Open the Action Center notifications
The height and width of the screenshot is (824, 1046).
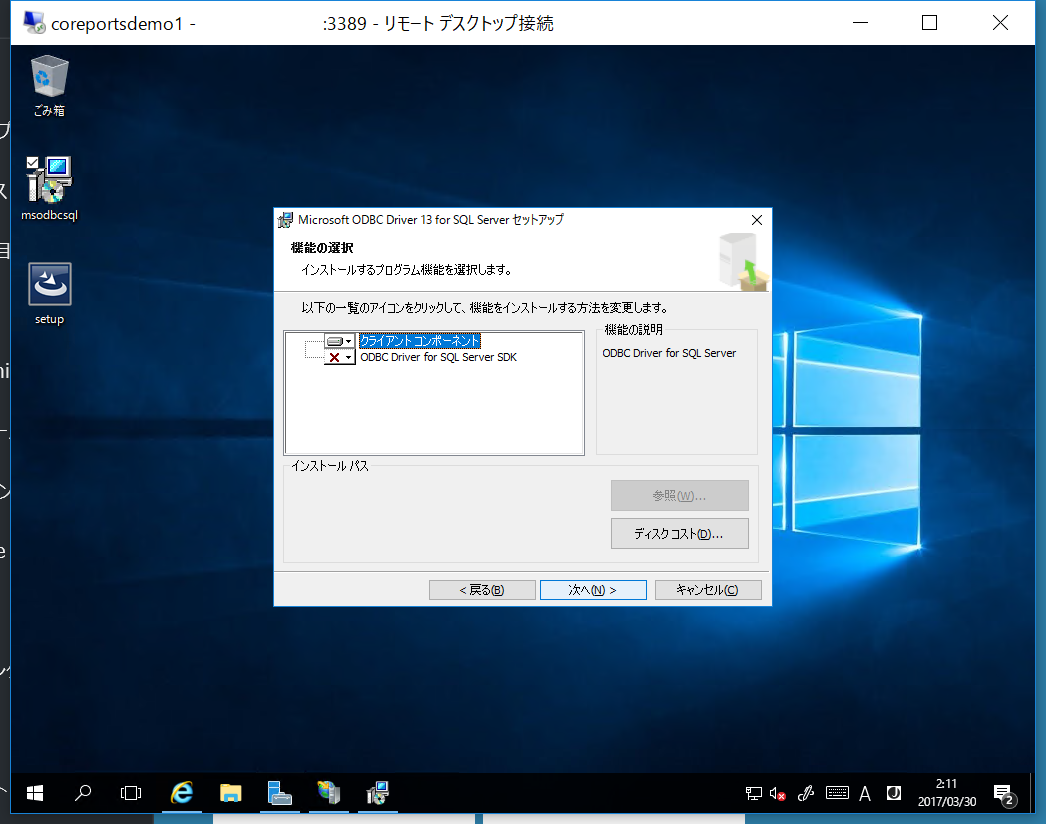coord(1005,794)
